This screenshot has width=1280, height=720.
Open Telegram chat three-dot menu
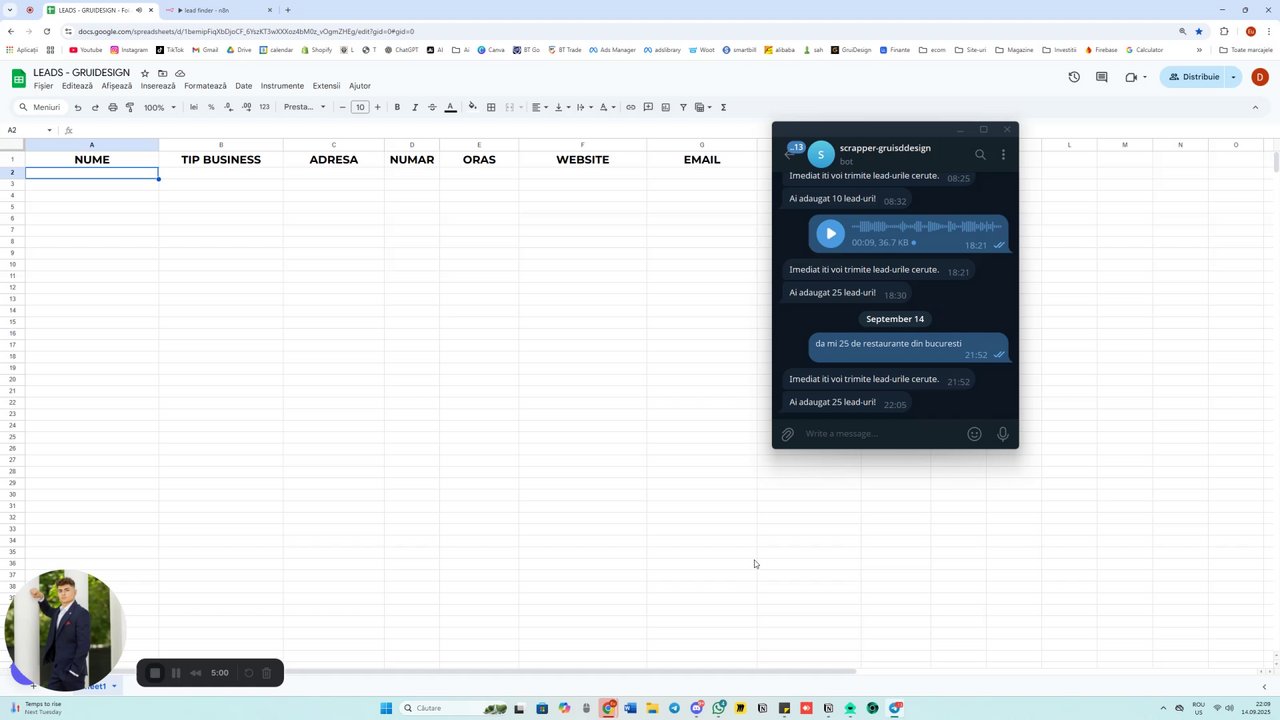coord(1003,154)
